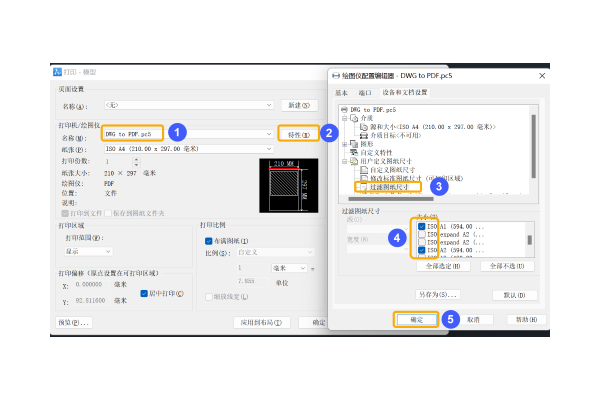Image resolution: width=600 pixels, height=400 pixels.
Task: Check the second ISO expand A2 checkbox
Action: (x=422, y=242)
